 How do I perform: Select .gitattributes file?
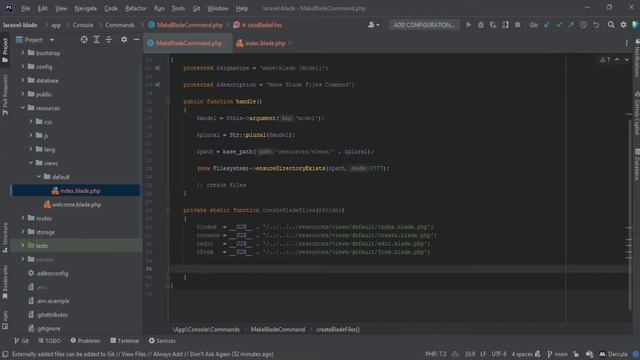coord(48,315)
